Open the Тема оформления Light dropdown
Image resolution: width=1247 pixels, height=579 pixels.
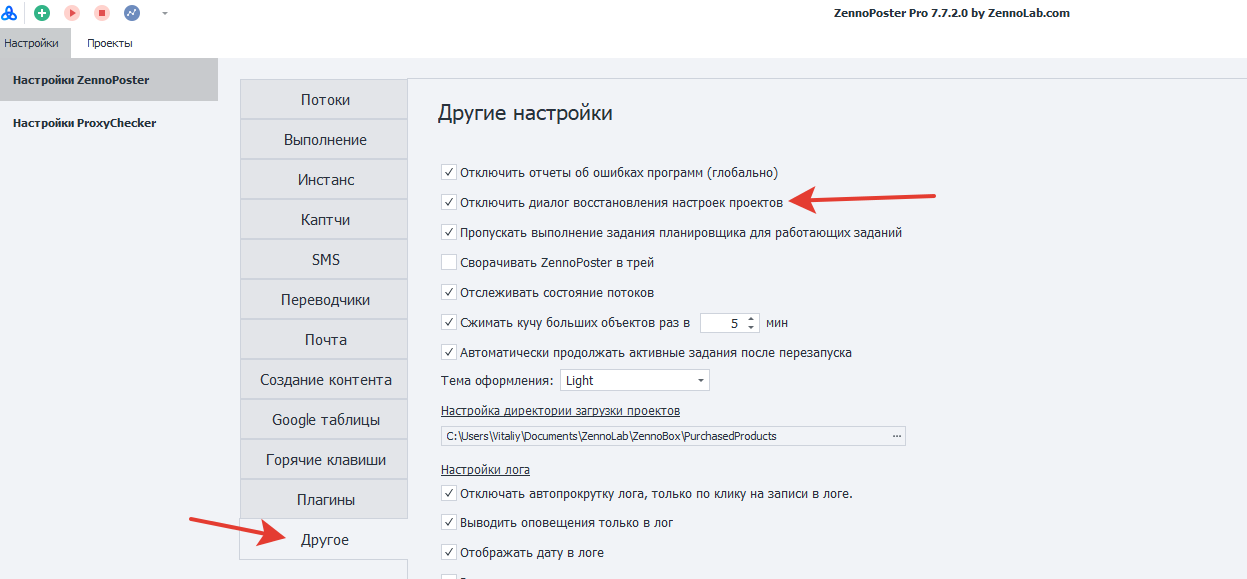click(x=635, y=380)
